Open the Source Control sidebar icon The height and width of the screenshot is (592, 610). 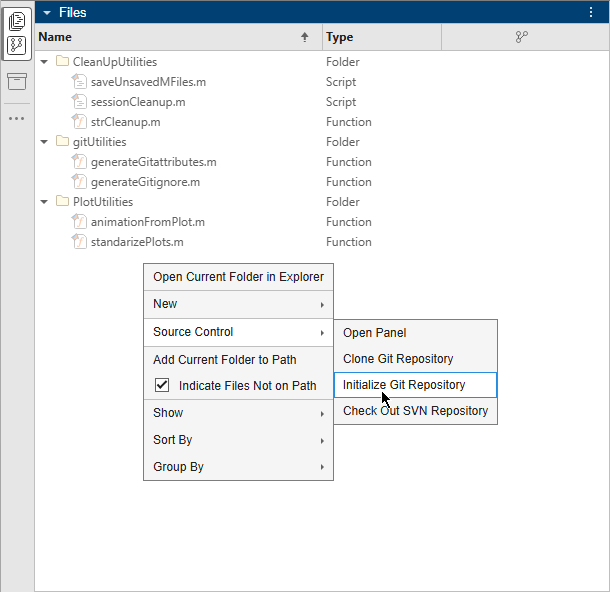[x=17, y=46]
